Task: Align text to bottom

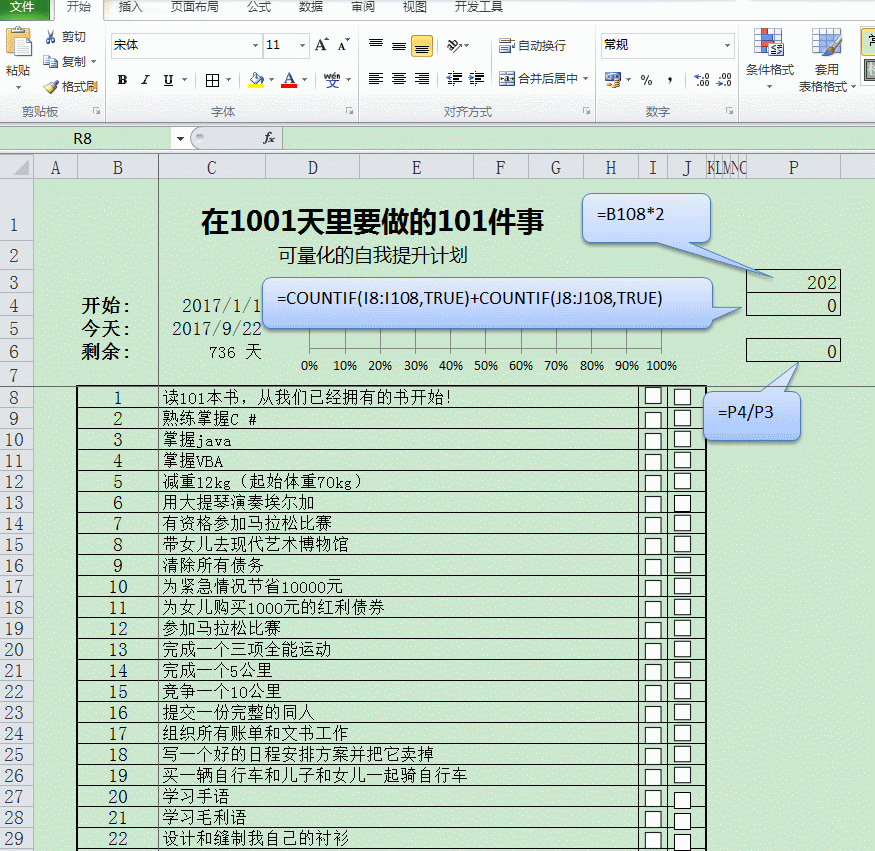Action: point(422,46)
